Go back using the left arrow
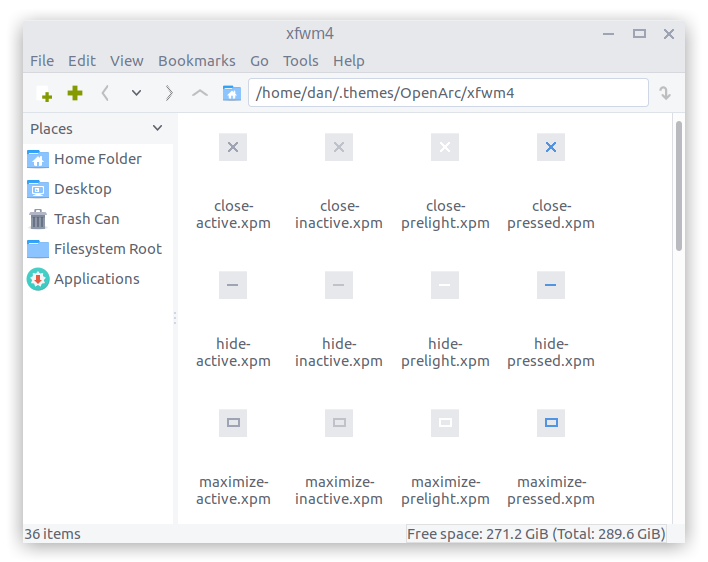708x562 pixels. pyautogui.click(x=105, y=93)
